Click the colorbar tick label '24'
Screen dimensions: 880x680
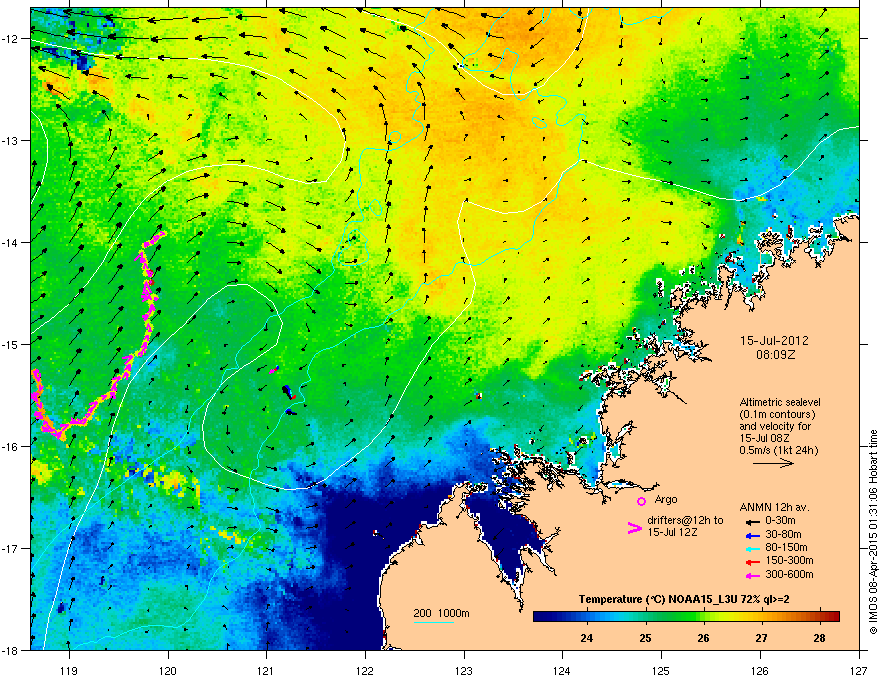click(x=587, y=638)
